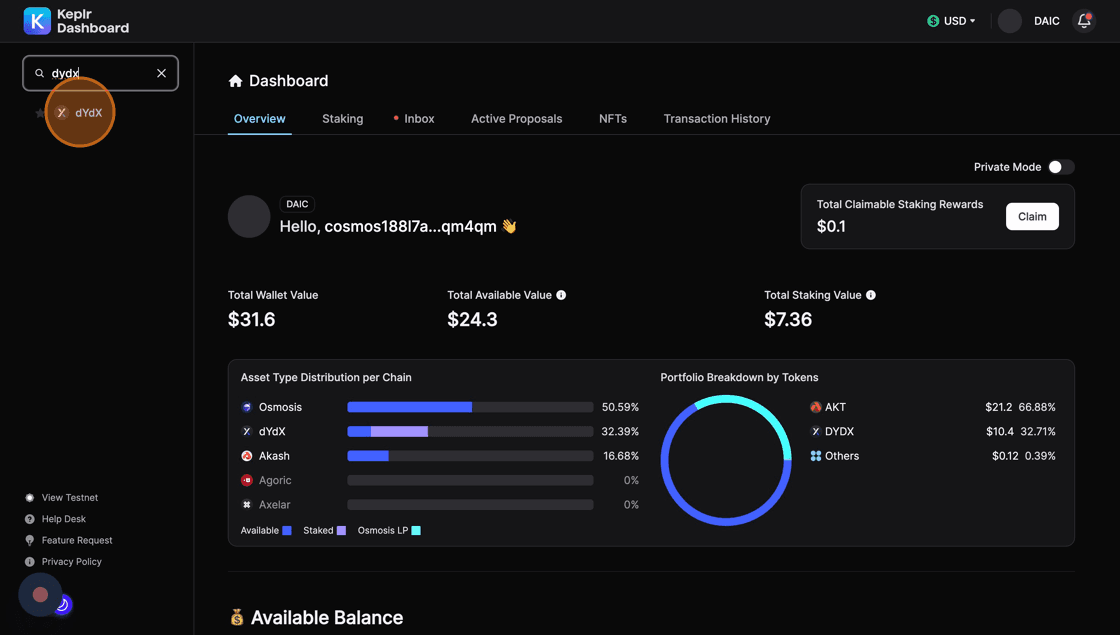Click info icon beside Total Available Value
Screen dimensions: 1120x635
pos(561,295)
